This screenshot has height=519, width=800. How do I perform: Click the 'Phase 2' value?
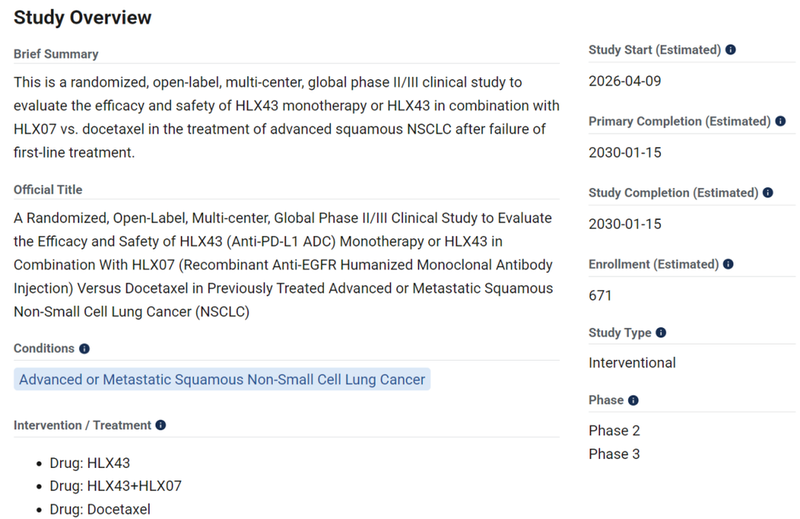tap(614, 431)
